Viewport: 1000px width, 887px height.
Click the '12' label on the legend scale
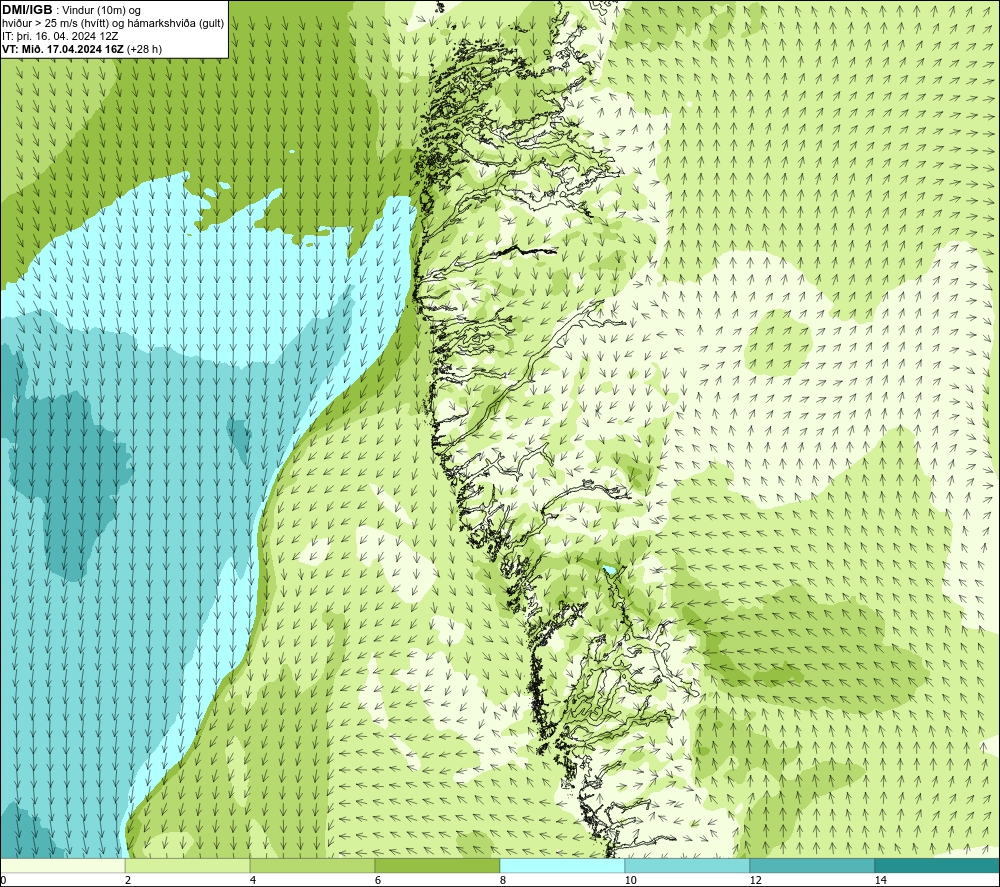click(755, 881)
